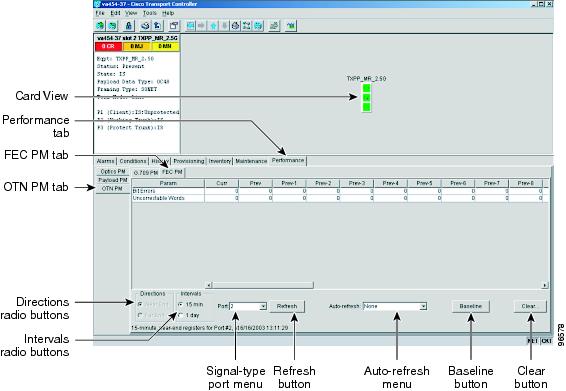Screen dimensions: 566x391
Task: Click the Baseline button
Action: pyautogui.click(x=470, y=306)
